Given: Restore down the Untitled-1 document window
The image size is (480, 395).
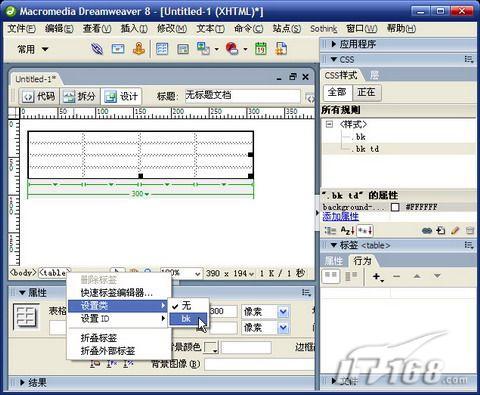Looking at the screenshot, I should click(x=292, y=77).
